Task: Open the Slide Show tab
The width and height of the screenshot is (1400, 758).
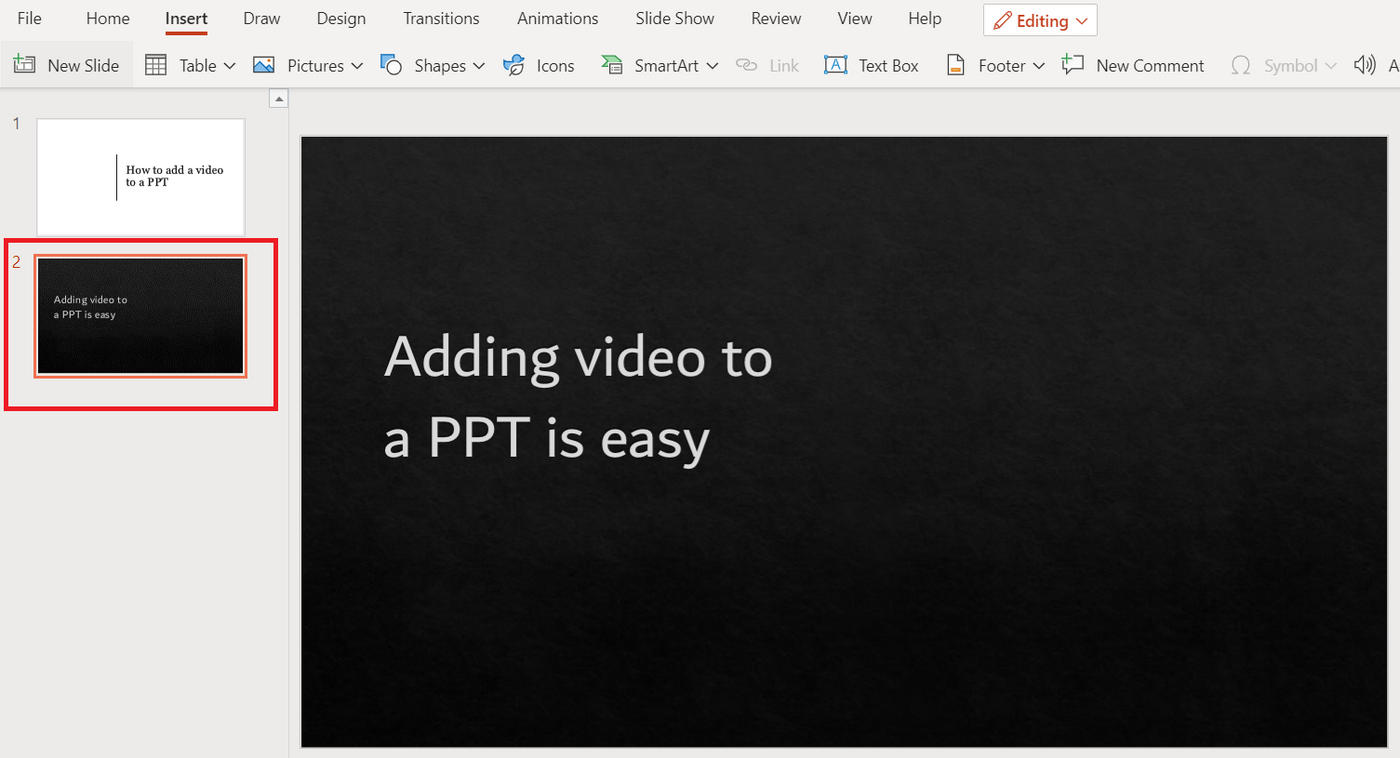Action: tap(674, 18)
